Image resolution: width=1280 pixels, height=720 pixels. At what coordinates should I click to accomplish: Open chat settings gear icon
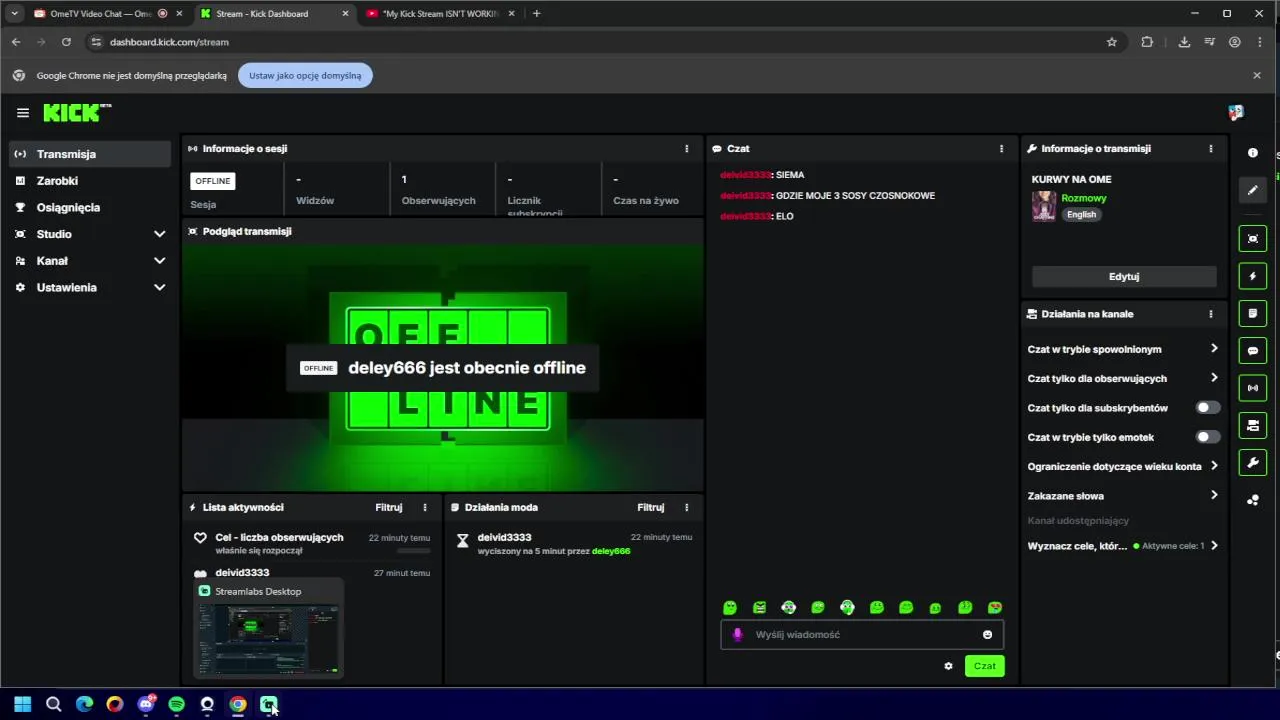pyautogui.click(x=948, y=666)
